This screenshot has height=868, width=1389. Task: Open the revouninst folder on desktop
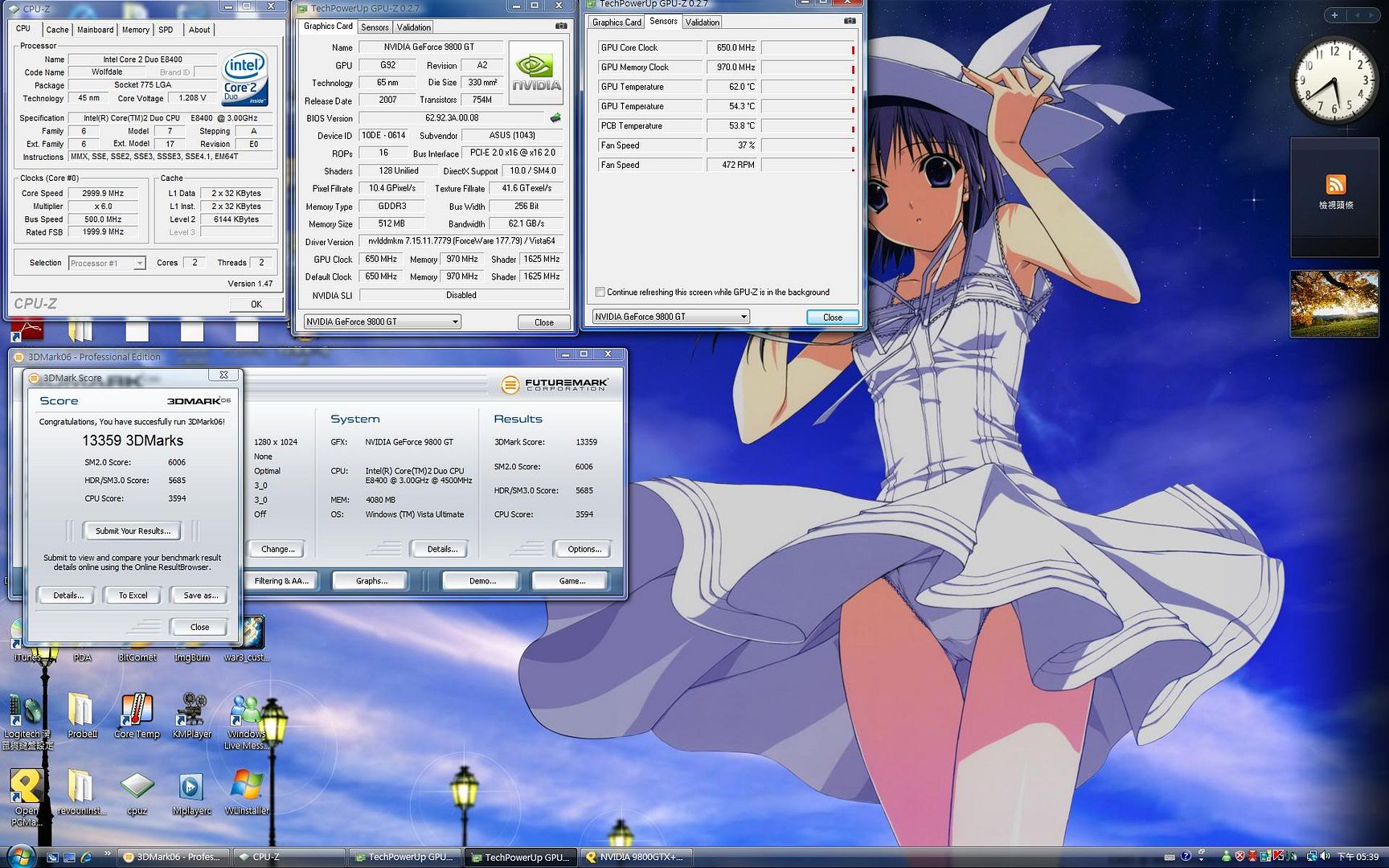coord(82,792)
